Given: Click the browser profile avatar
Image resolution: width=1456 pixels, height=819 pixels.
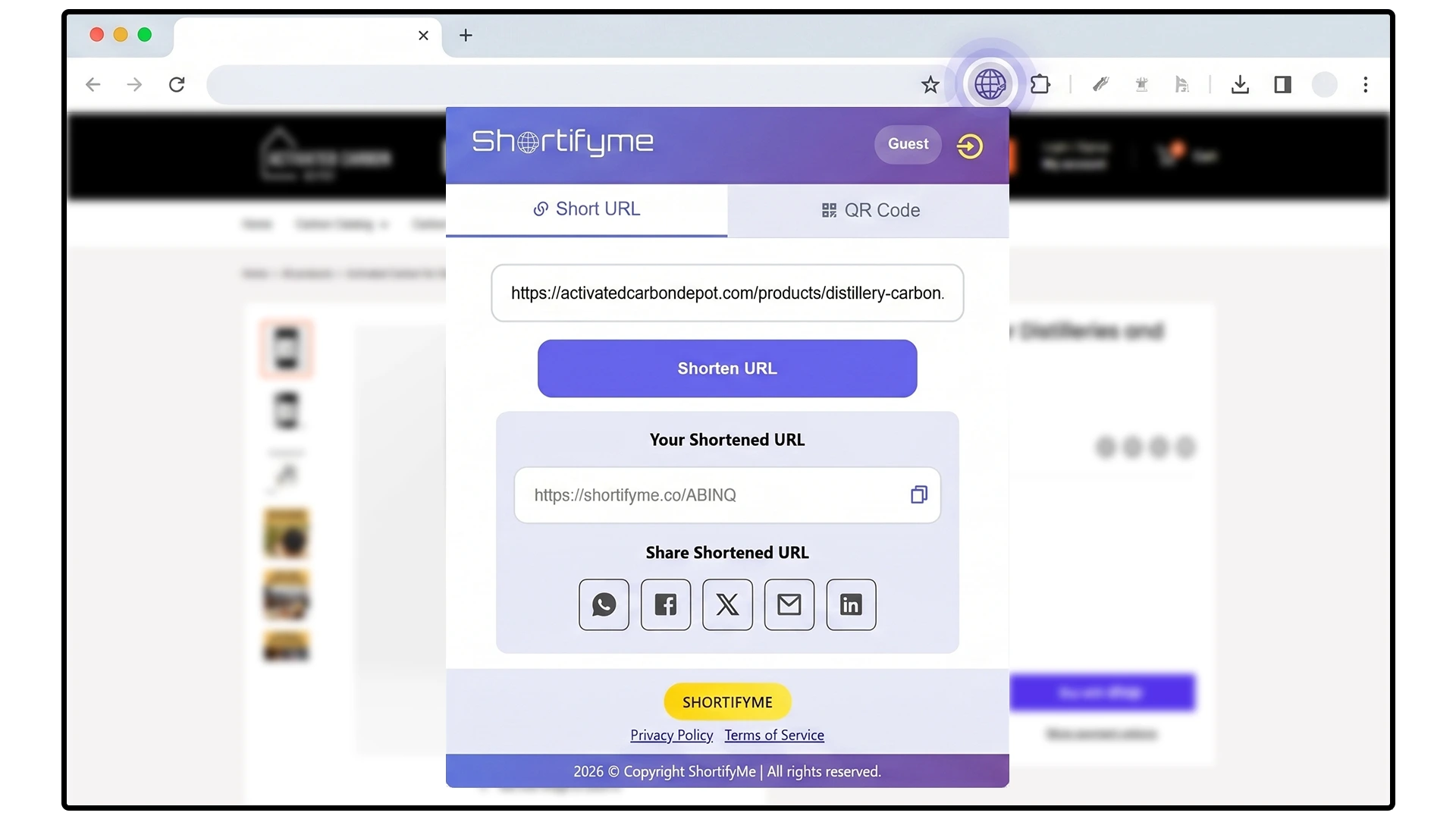Looking at the screenshot, I should (1324, 84).
